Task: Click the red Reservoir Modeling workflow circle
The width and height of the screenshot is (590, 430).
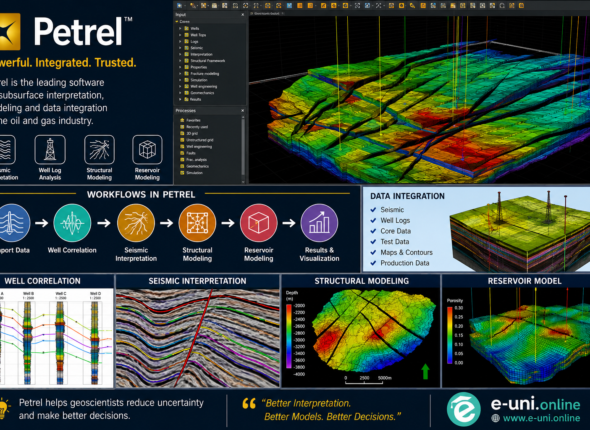Action: (x=259, y=223)
